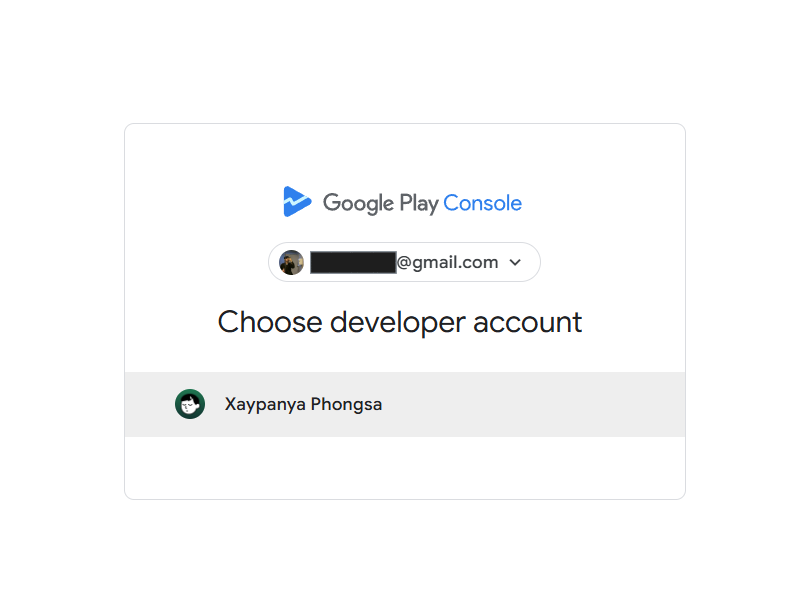Viewport: 807px width, 594px height.
Task: Click the account chip pill
Action: [403, 262]
